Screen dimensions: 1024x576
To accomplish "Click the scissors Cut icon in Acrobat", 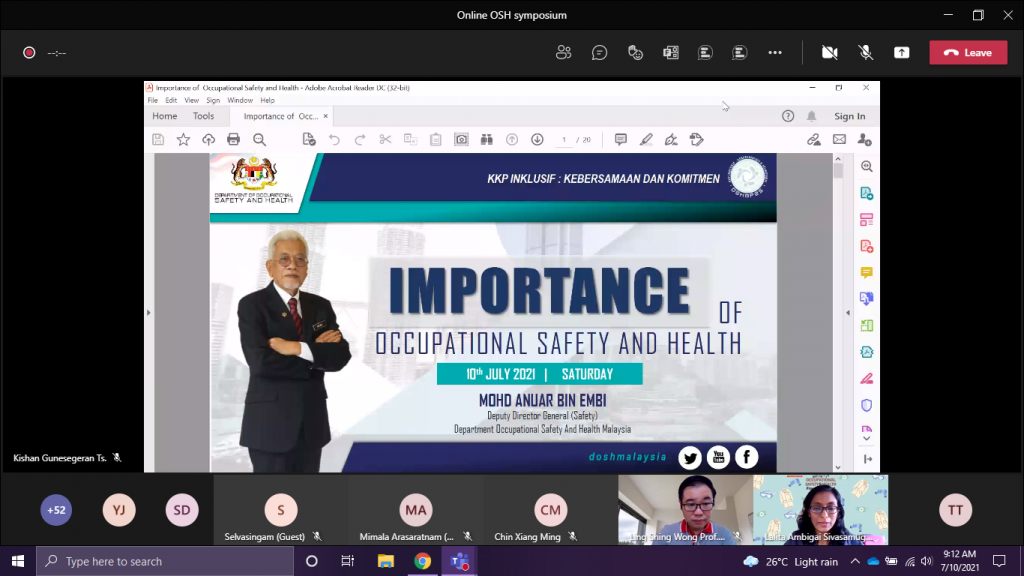I will (x=385, y=139).
